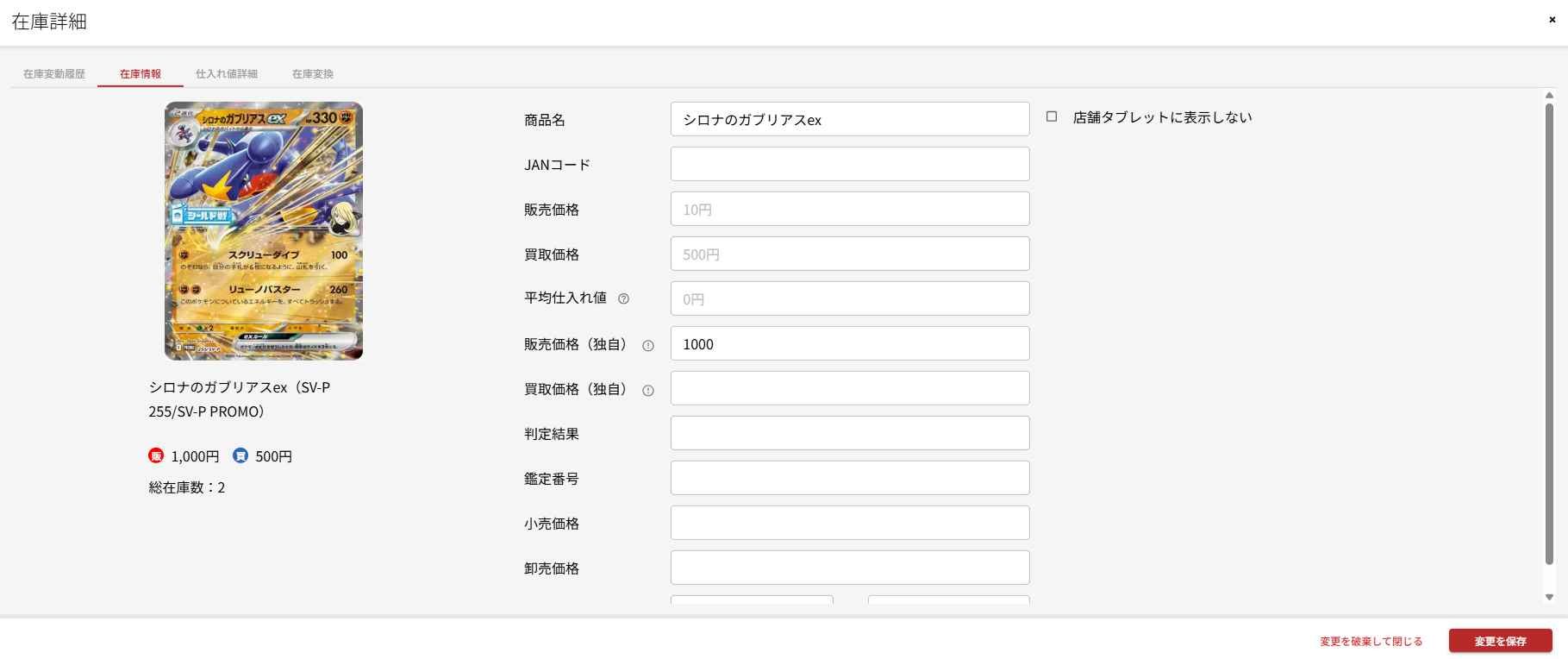
Task: Click the 在庫詳細 dialog title
Action: [49, 22]
